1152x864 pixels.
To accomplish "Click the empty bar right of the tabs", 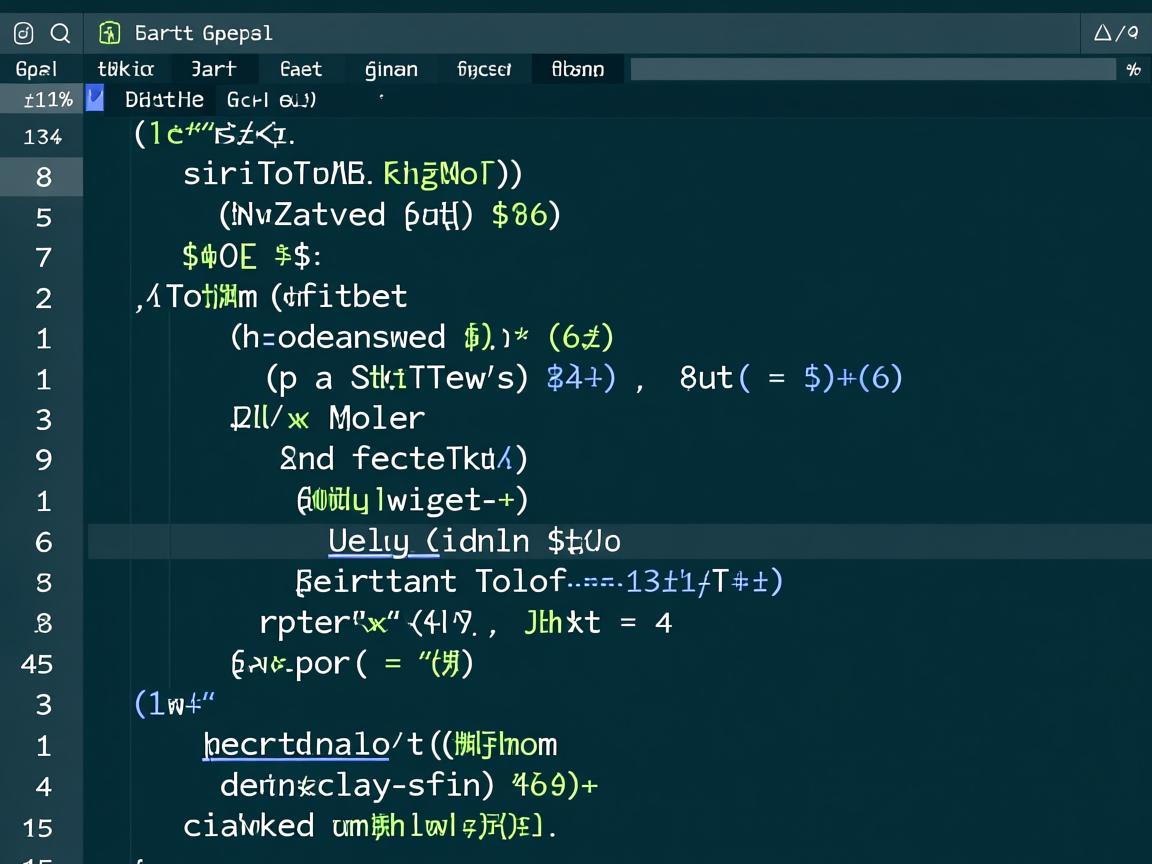I will coord(872,69).
